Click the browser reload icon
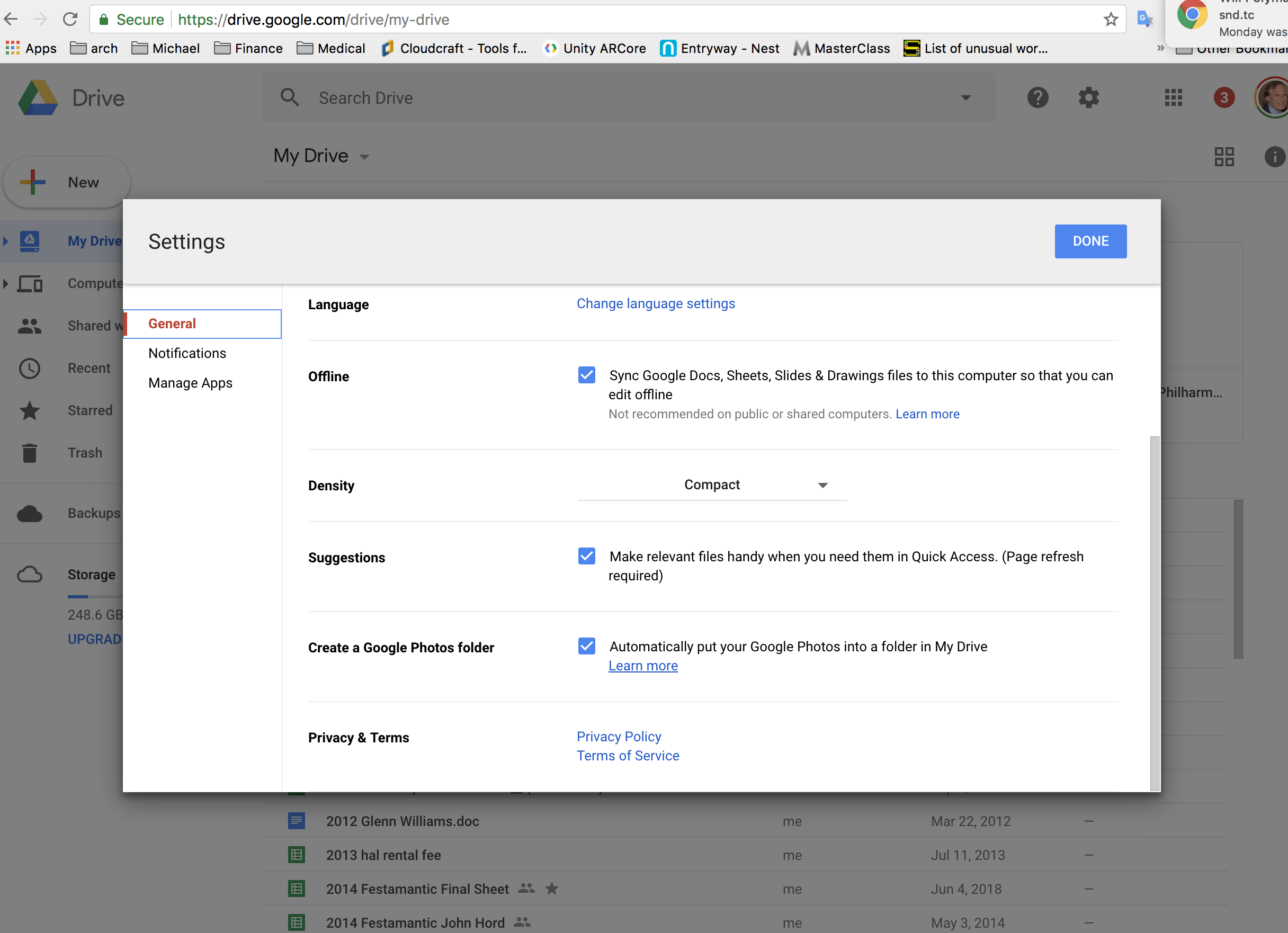1288x933 pixels. (x=70, y=20)
